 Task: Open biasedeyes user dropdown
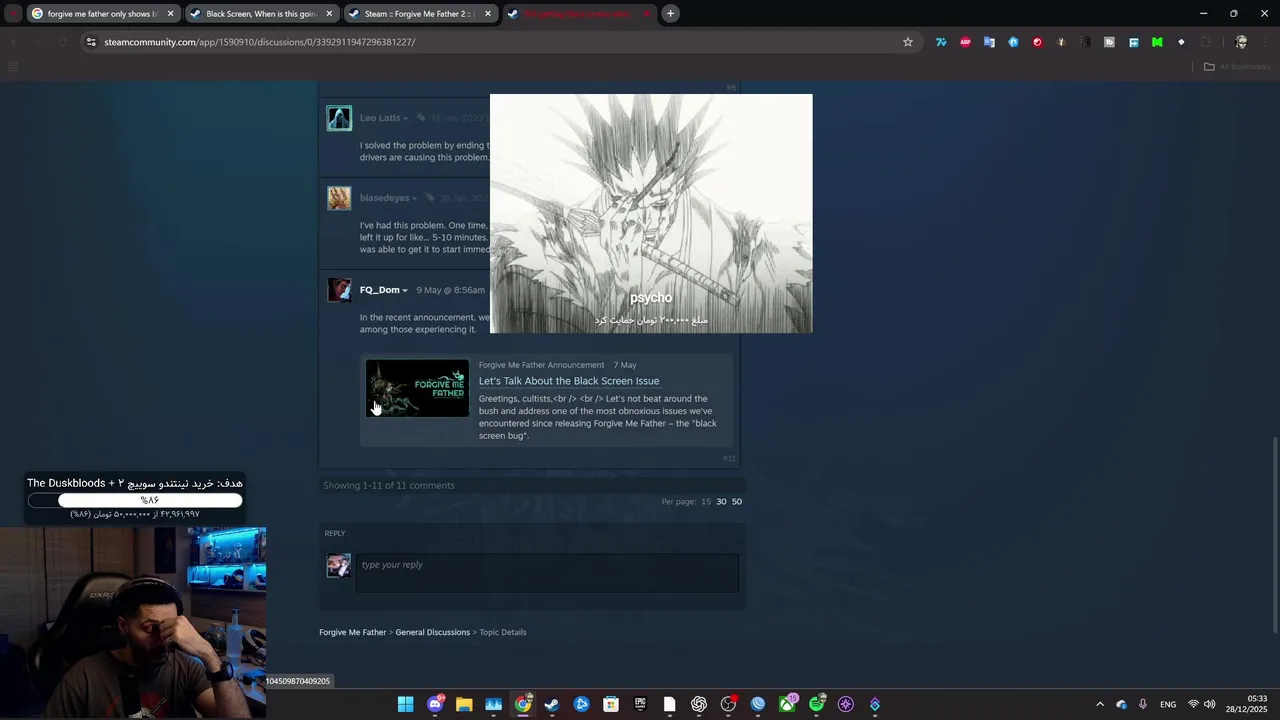click(415, 199)
